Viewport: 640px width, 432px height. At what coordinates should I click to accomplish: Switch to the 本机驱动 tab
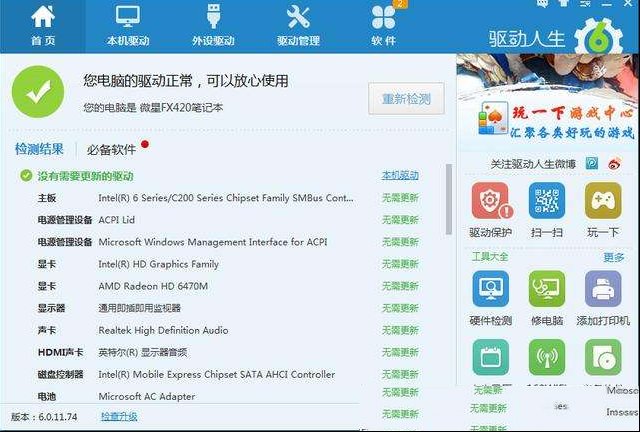(x=128, y=26)
